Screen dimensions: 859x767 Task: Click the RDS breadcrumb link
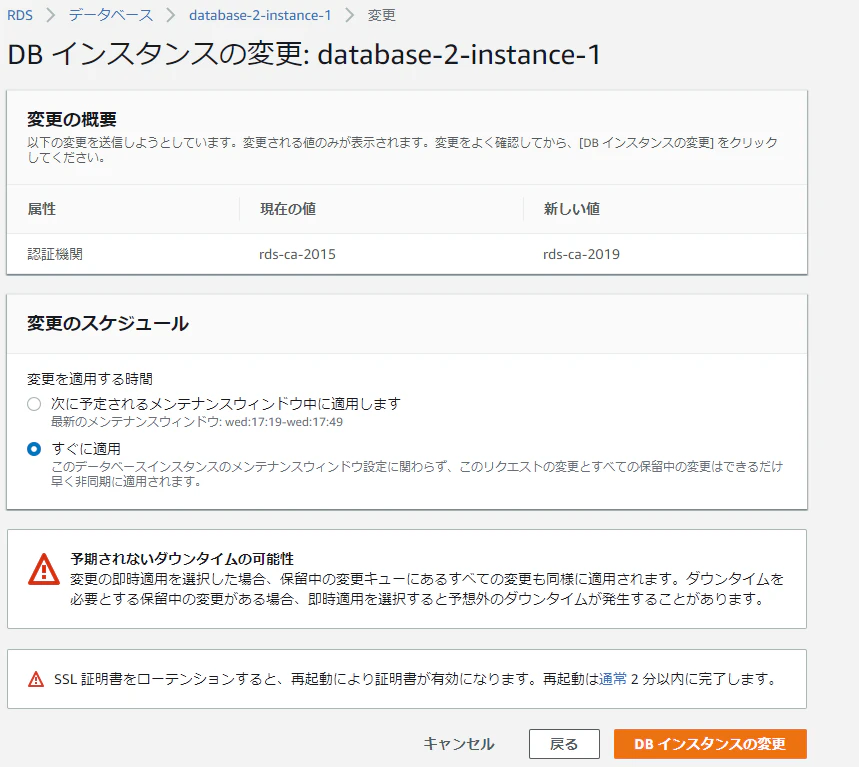pyautogui.click(x=20, y=15)
